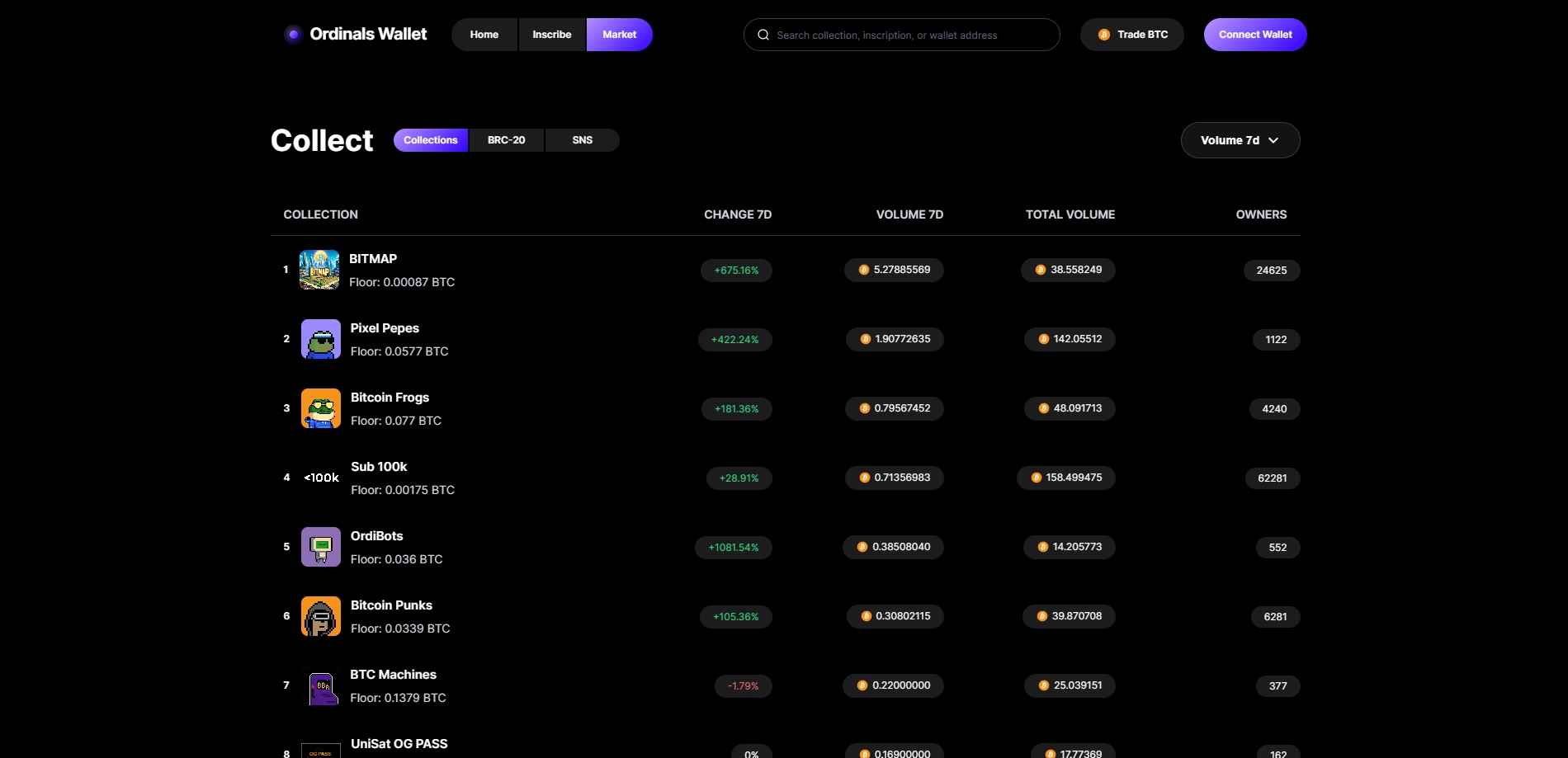
Task: Click the 62281 owners count
Action: click(1273, 478)
